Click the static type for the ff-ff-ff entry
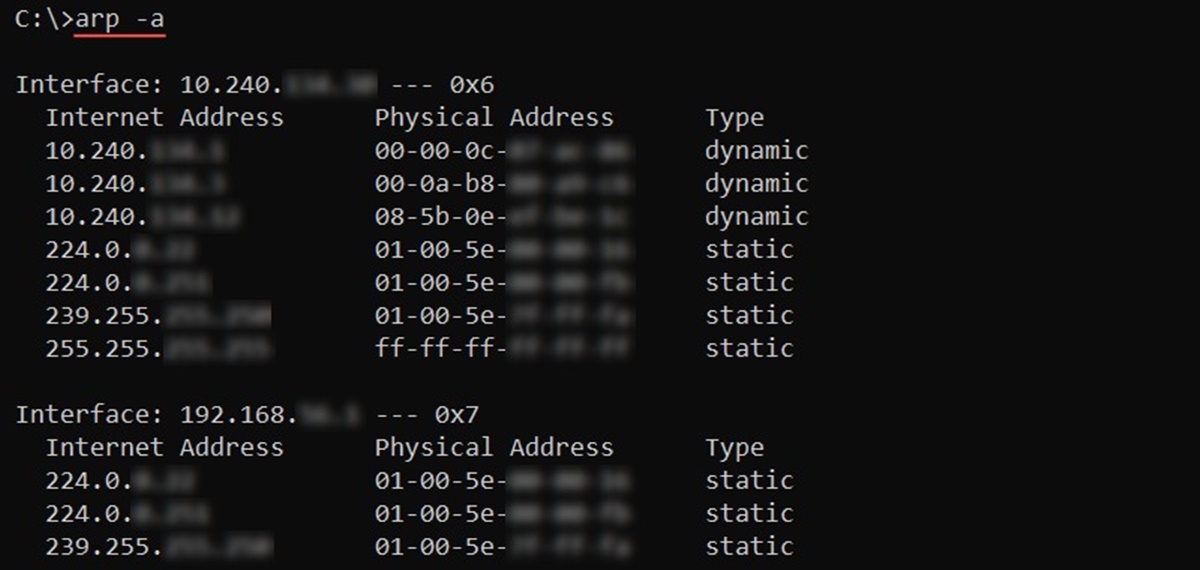 (749, 349)
